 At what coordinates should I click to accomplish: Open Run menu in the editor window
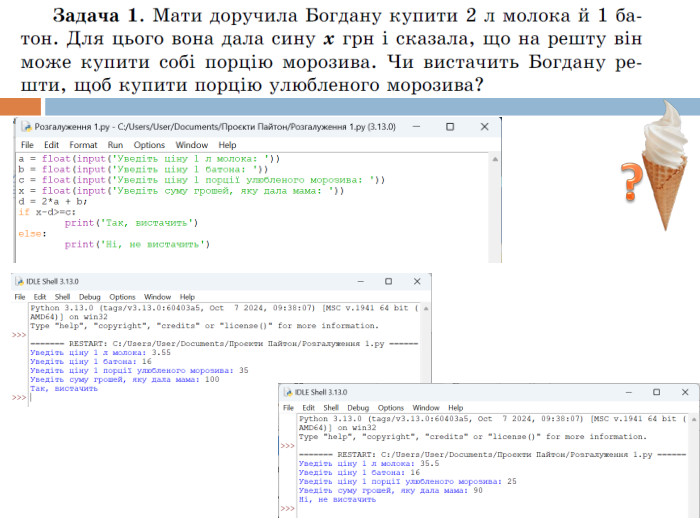[115, 145]
